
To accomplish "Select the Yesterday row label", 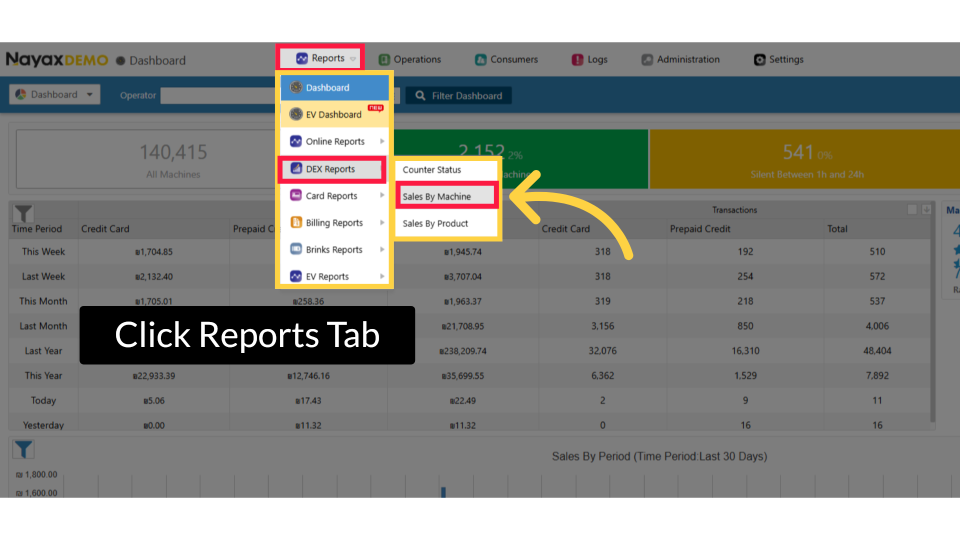I will pyautogui.click(x=43, y=425).
